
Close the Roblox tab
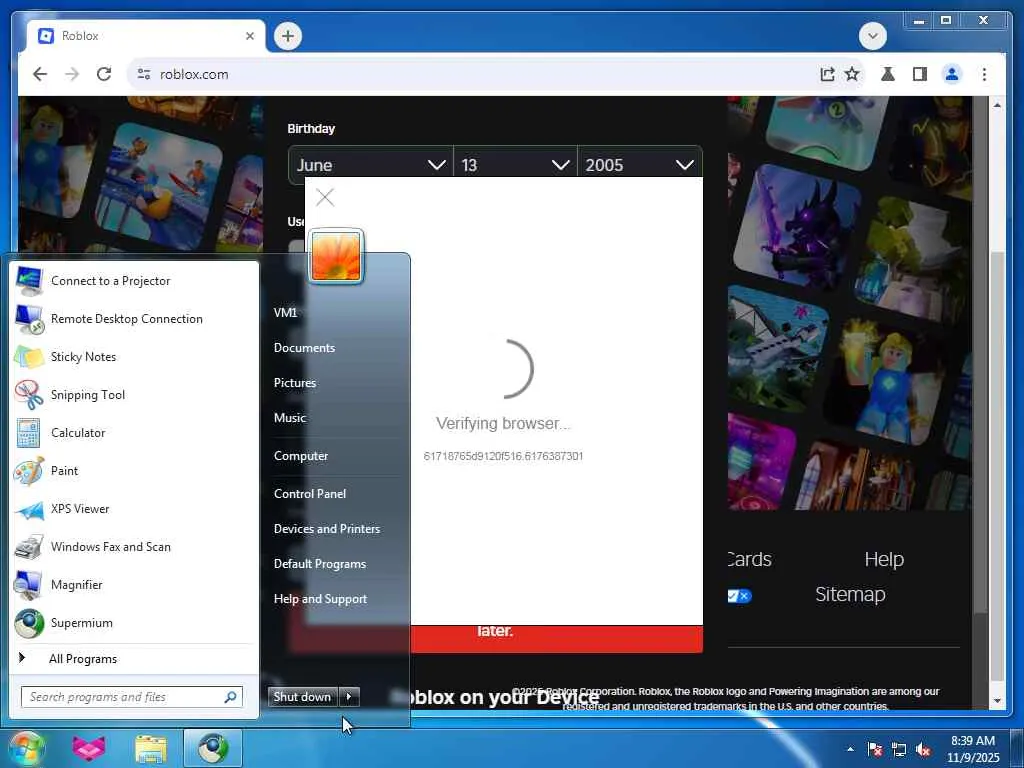click(249, 36)
